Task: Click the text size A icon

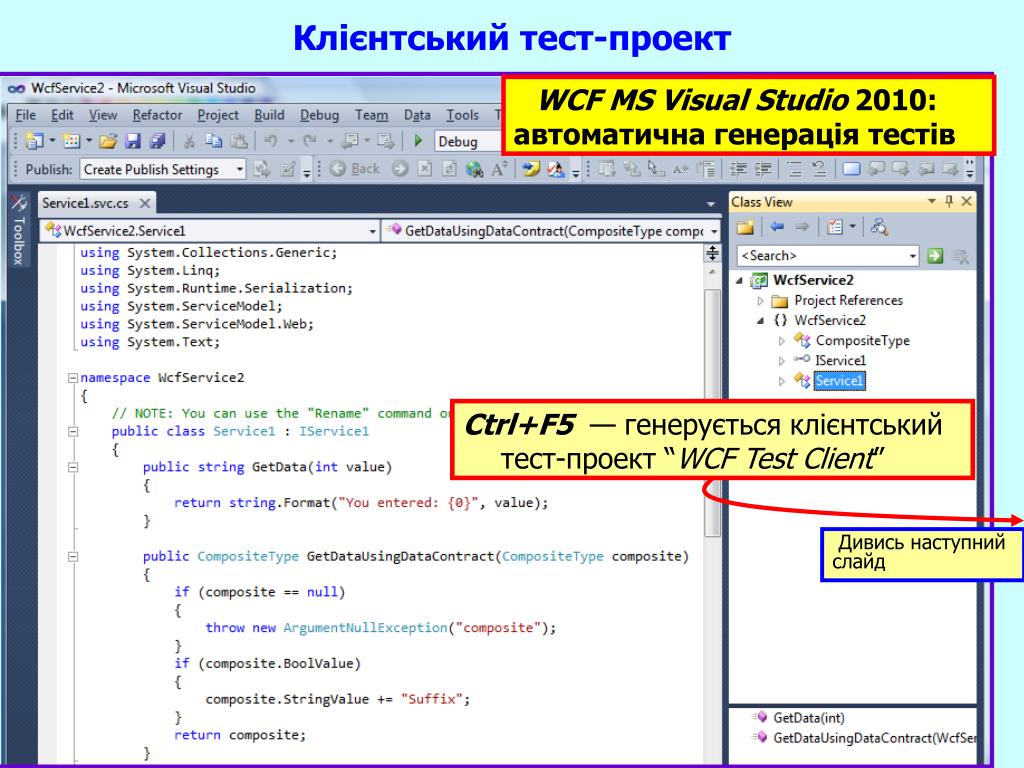Action: click(500, 169)
